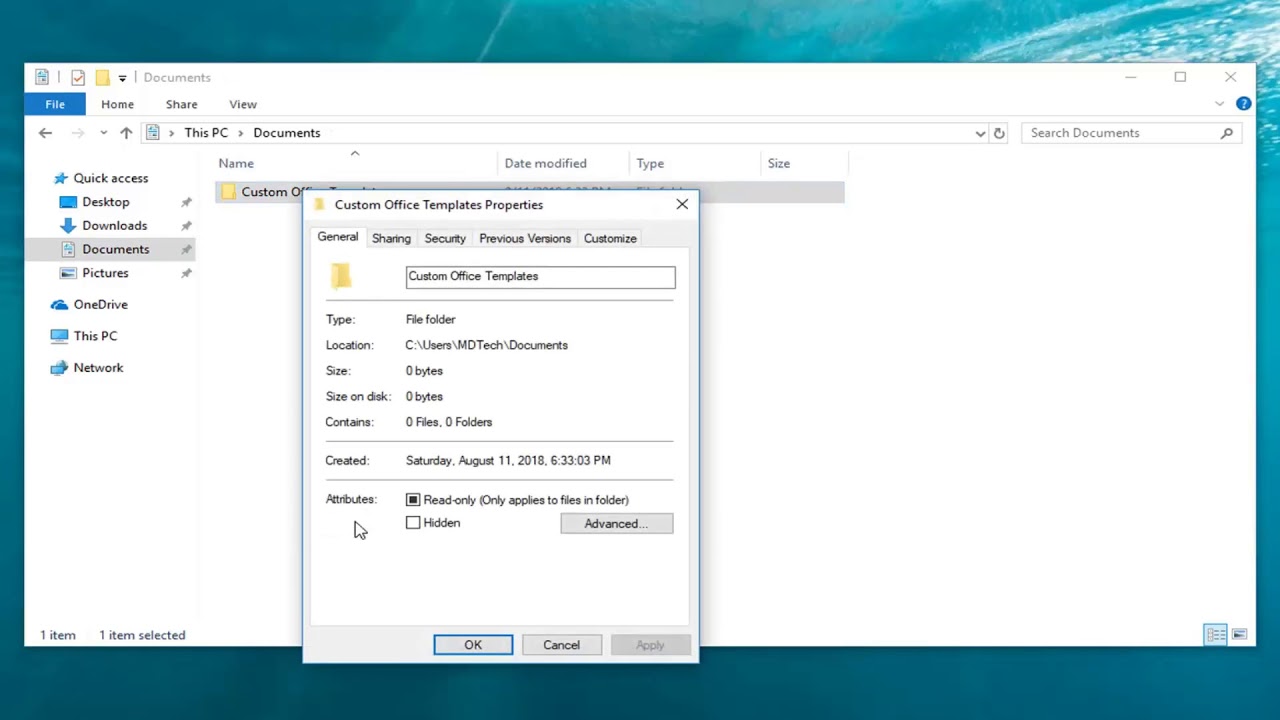1280x720 pixels.
Task: Go back using the Back arrow
Action: point(45,133)
